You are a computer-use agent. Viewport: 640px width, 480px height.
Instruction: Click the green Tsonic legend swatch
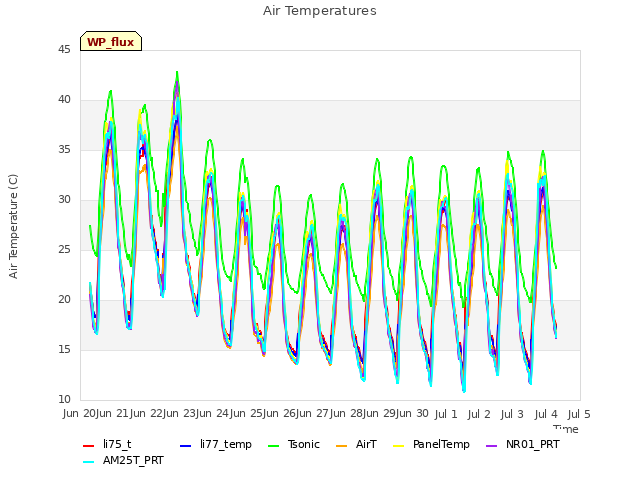click(x=274, y=446)
